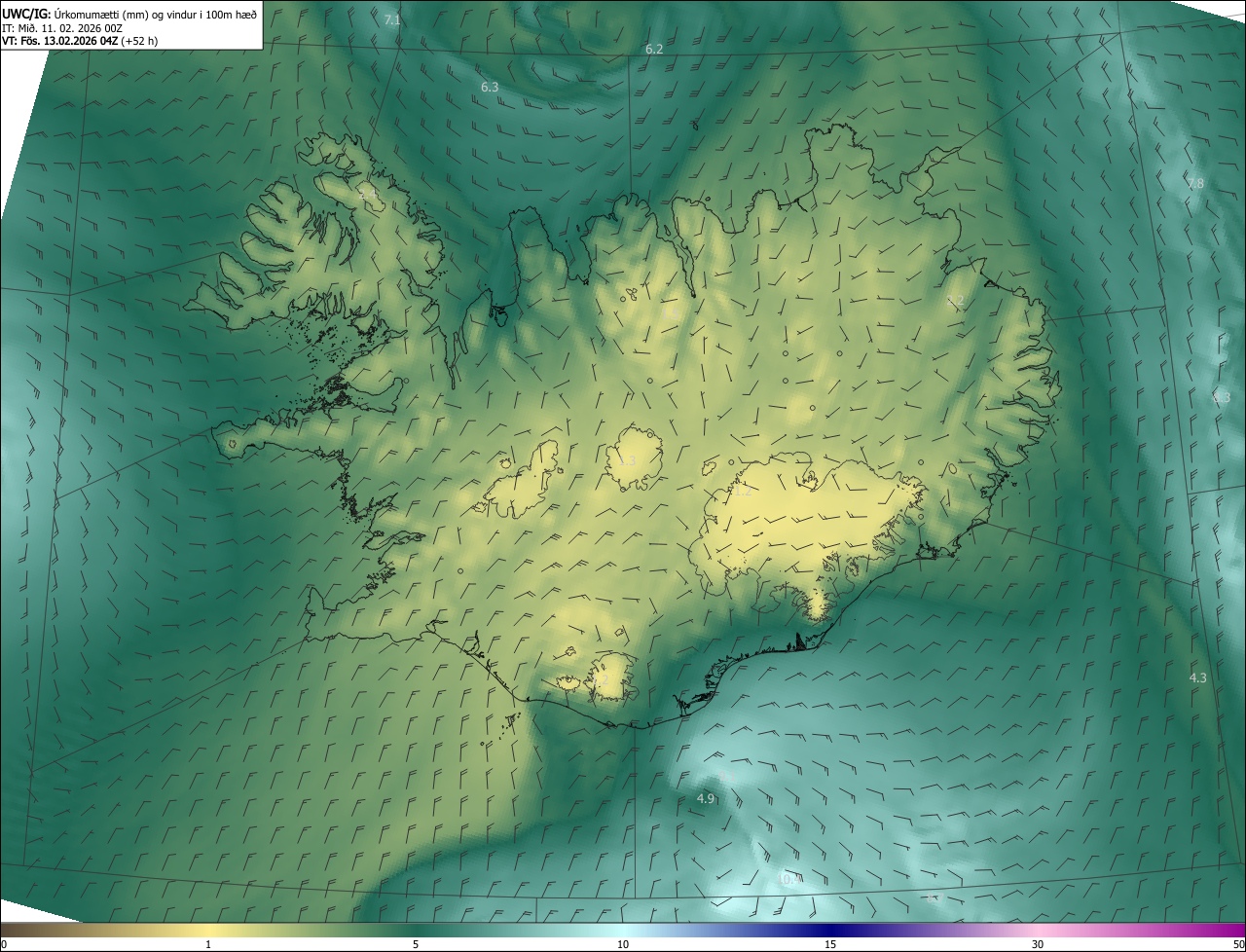Click the 10 mm light cyan colorbar mark
The height and width of the screenshot is (952, 1246).
(623, 944)
